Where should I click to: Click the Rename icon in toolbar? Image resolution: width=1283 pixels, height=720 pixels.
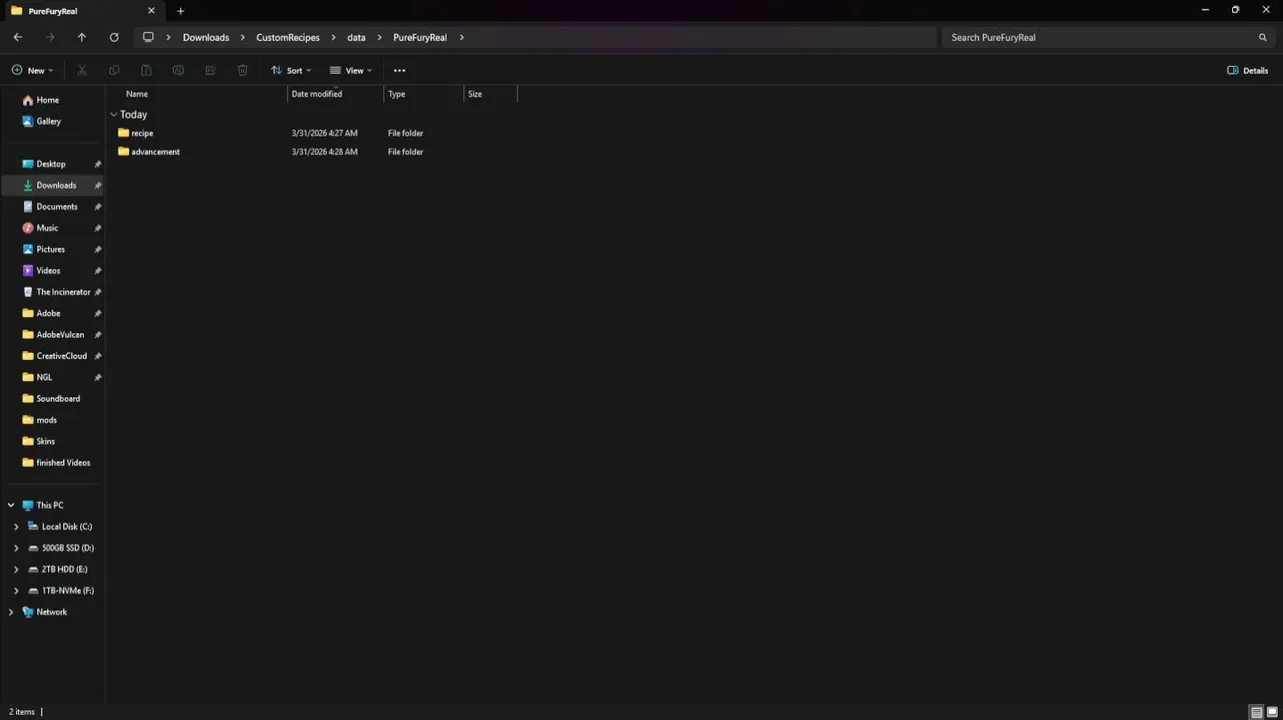[x=178, y=70]
